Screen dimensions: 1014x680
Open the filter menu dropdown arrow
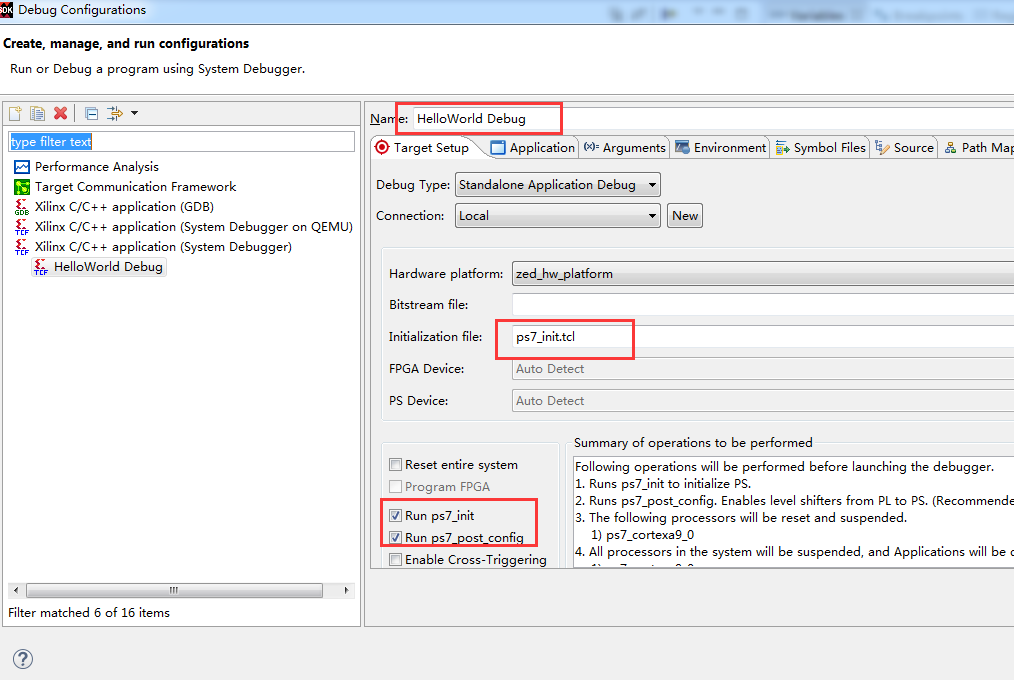click(x=135, y=113)
